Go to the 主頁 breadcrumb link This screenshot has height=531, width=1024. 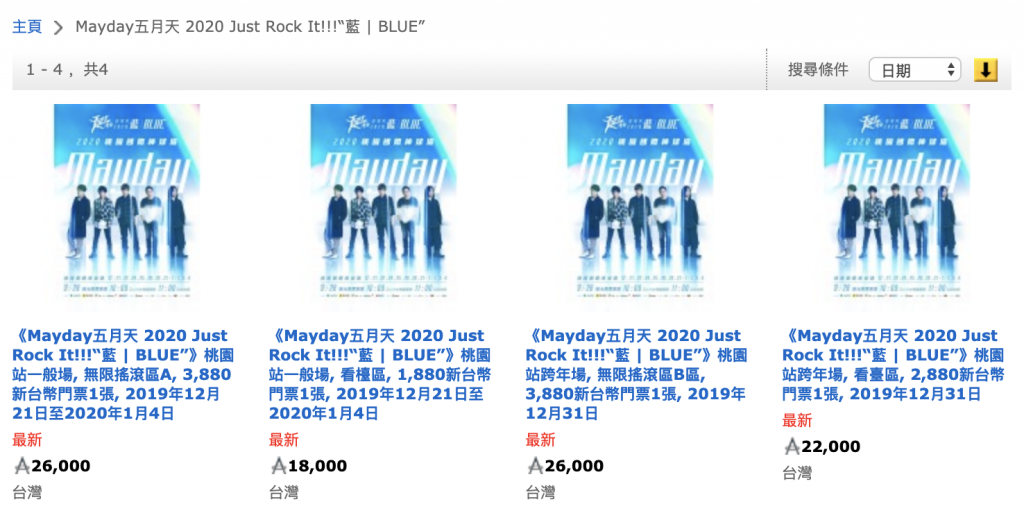[x=27, y=26]
